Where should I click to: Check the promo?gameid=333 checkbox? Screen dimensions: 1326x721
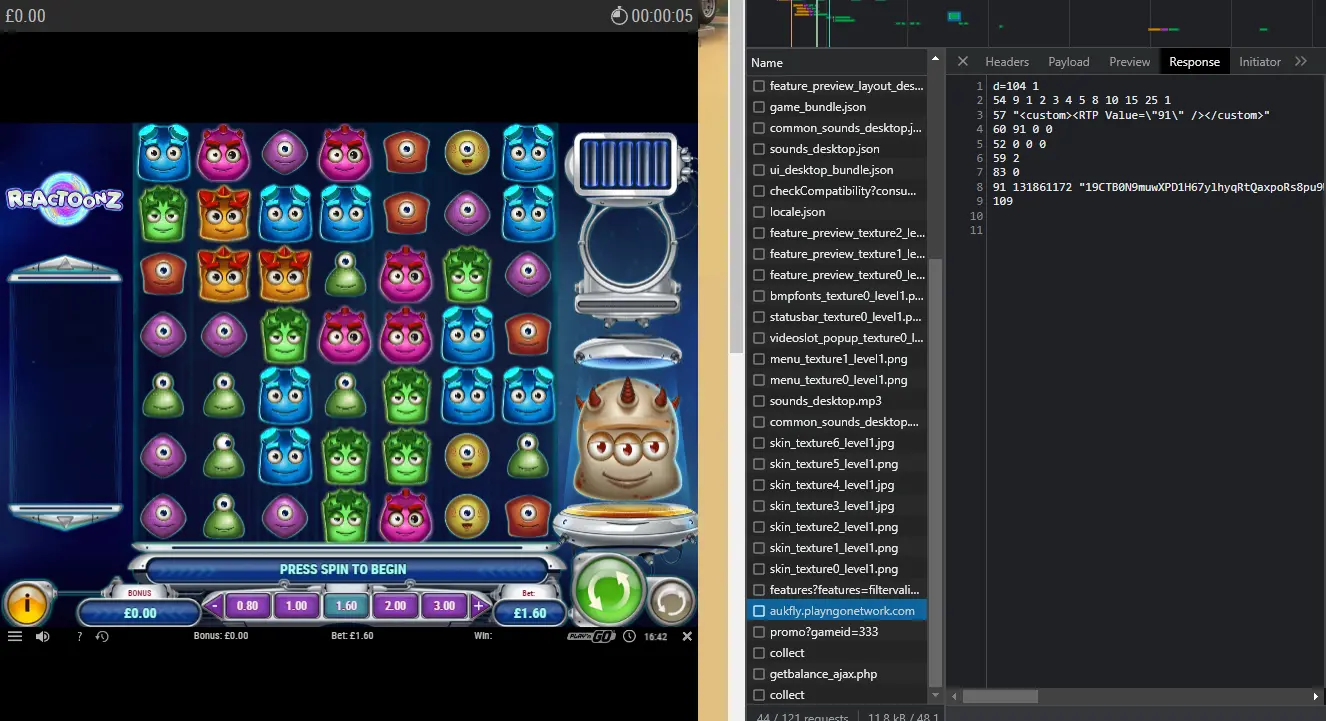coord(759,632)
